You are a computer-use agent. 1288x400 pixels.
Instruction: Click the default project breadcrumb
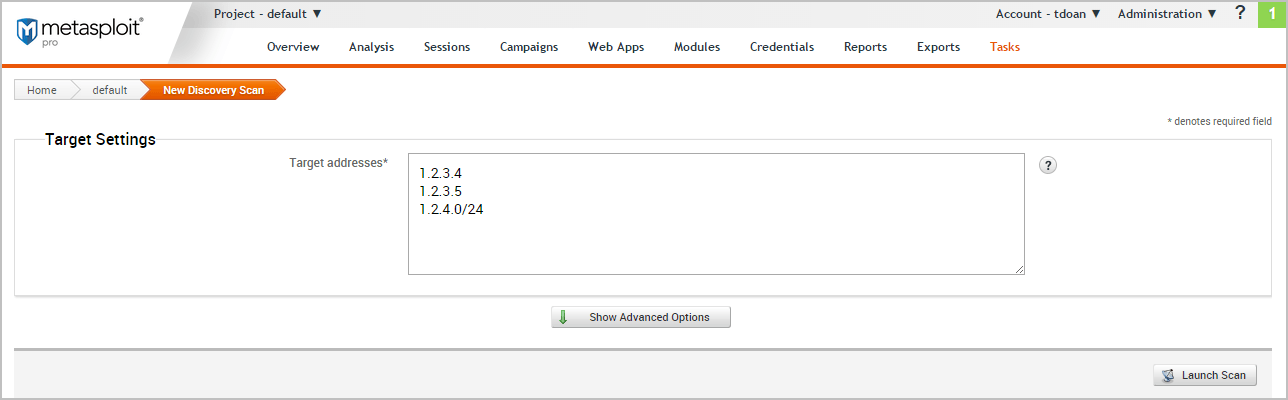coord(110,90)
